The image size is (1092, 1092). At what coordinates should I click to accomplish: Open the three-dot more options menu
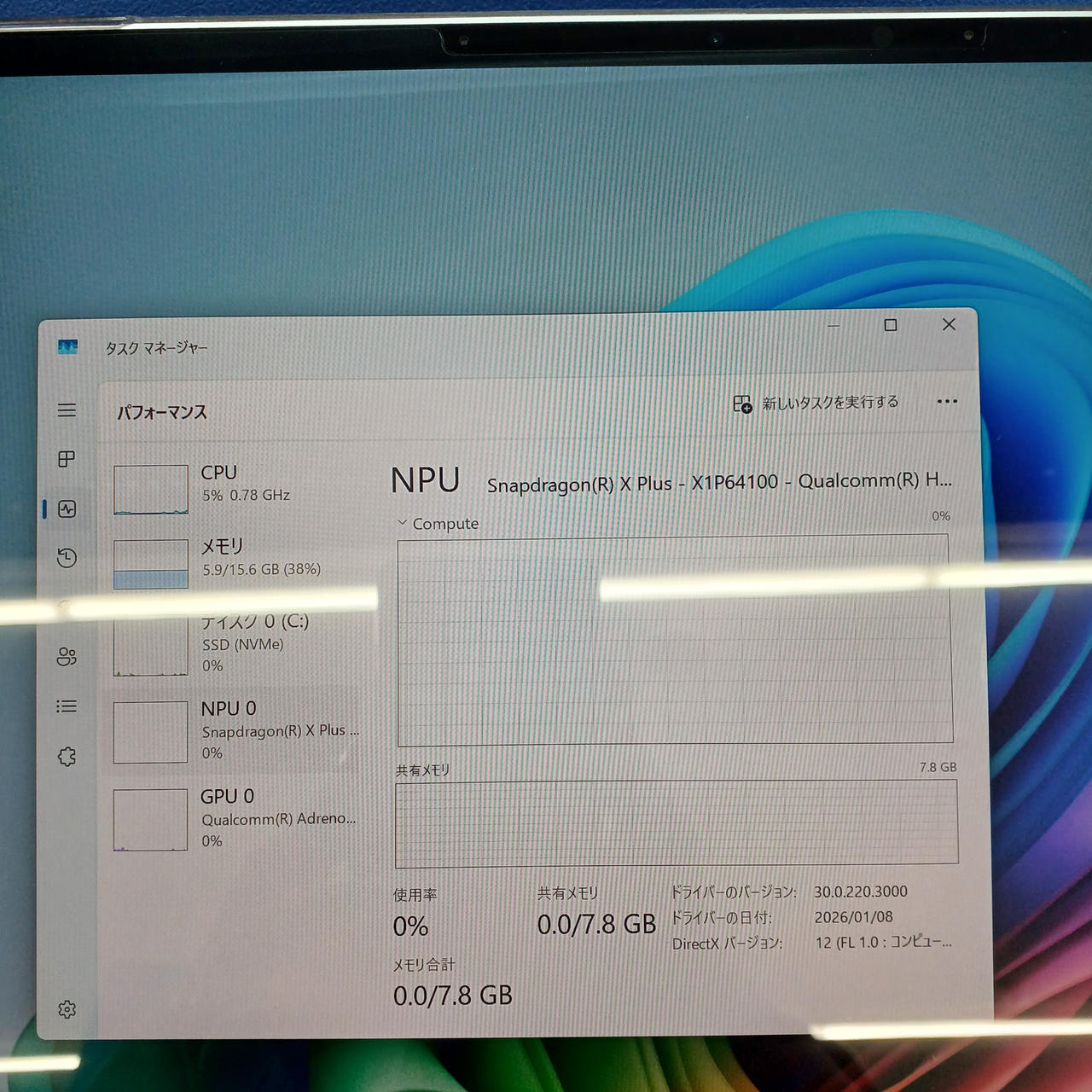(947, 401)
